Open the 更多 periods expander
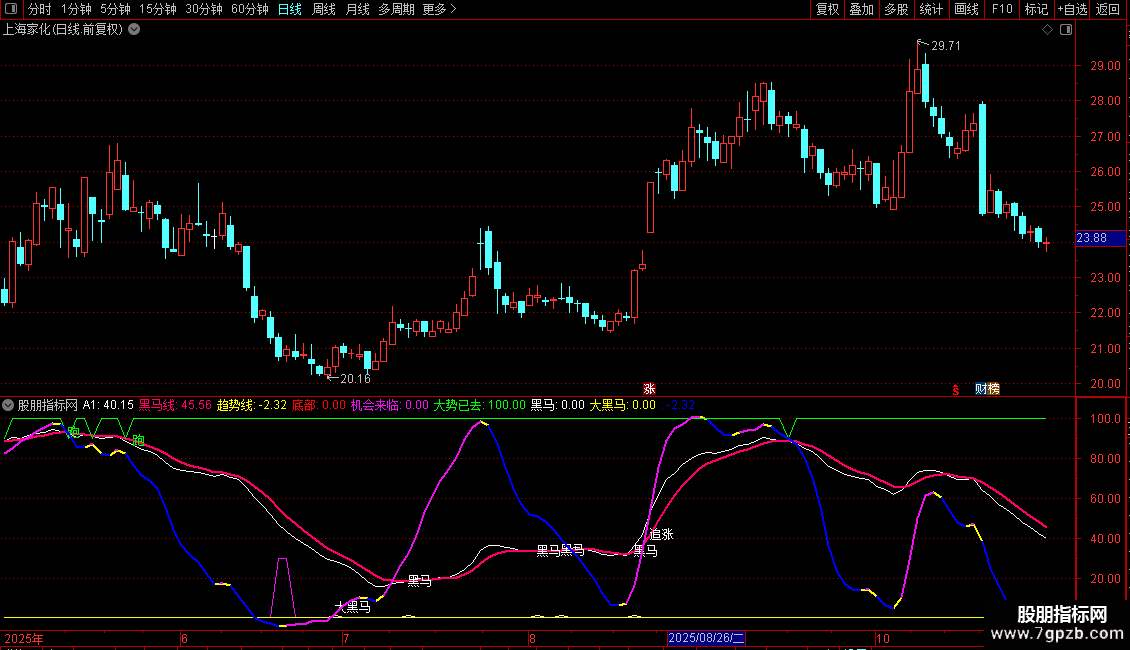This screenshot has width=1130, height=650. pyautogui.click(x=439, y=10)
